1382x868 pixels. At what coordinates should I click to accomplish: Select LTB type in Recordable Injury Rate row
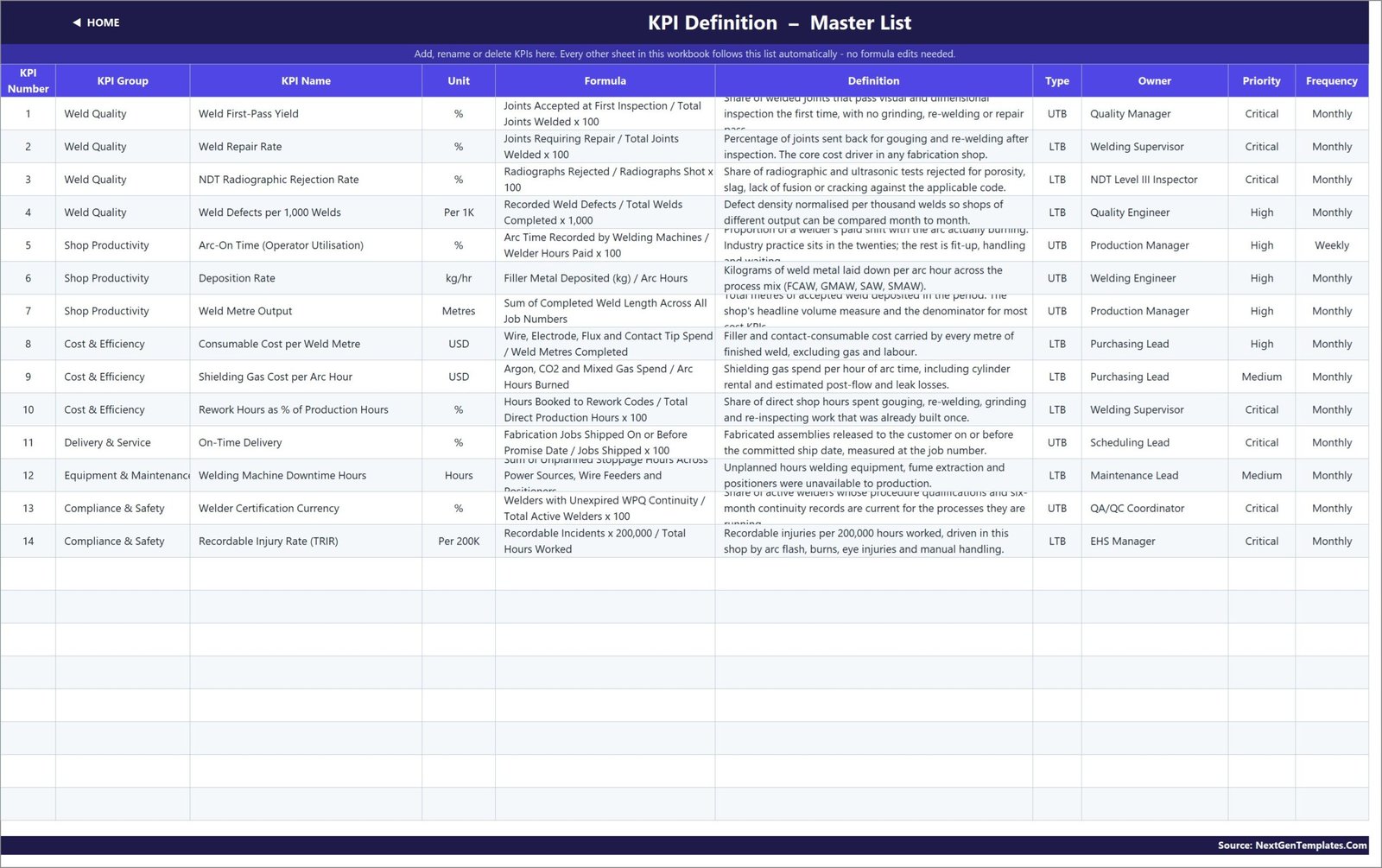coord(1057,541)
